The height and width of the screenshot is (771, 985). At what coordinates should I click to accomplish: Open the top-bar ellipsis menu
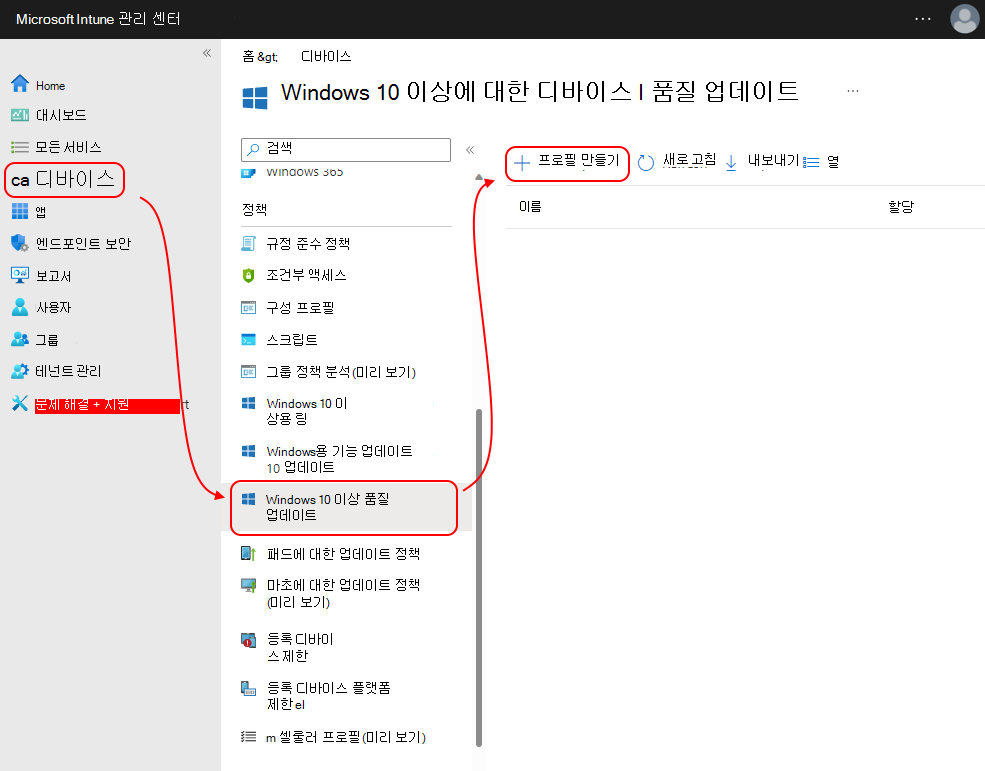click(x=923, y=18)
